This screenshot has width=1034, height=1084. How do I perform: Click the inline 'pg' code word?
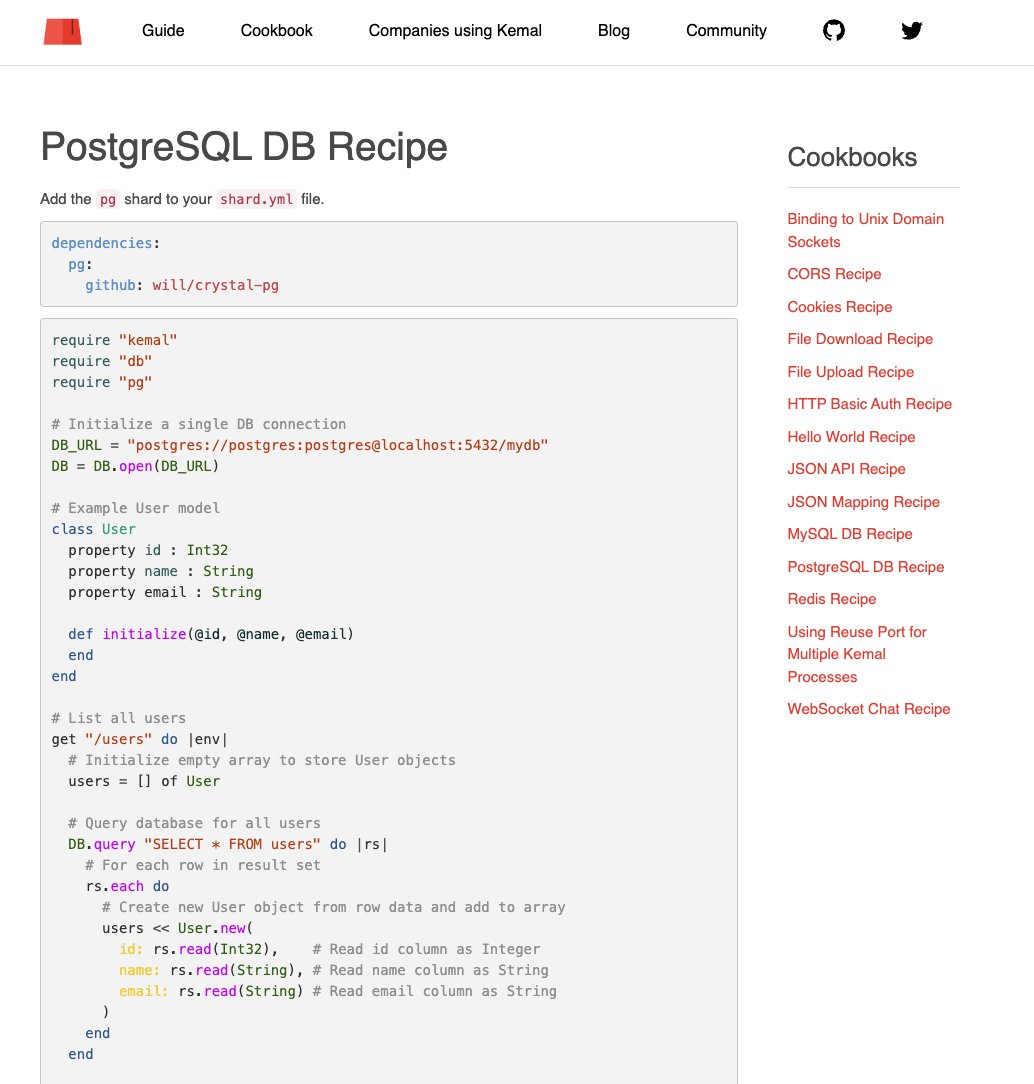pyautogui.click(x=108, y=199)
